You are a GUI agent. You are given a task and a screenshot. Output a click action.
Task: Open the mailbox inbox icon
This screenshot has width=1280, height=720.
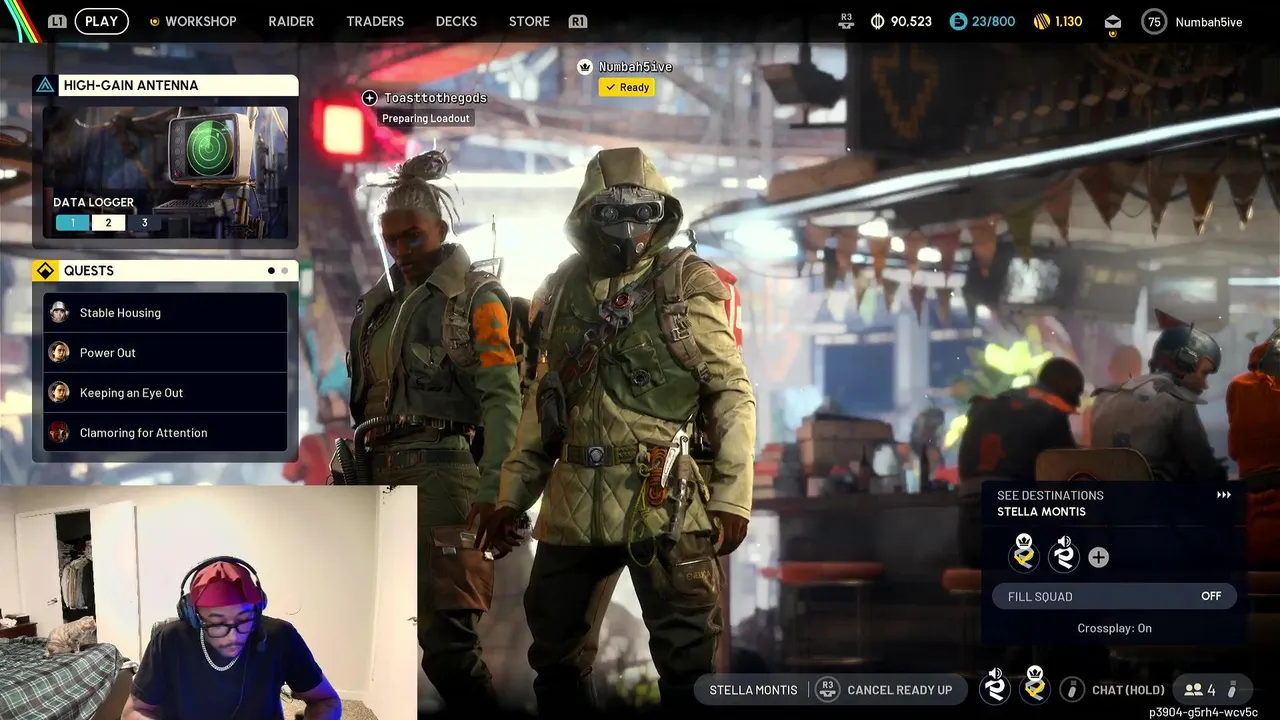point(1113,22)
